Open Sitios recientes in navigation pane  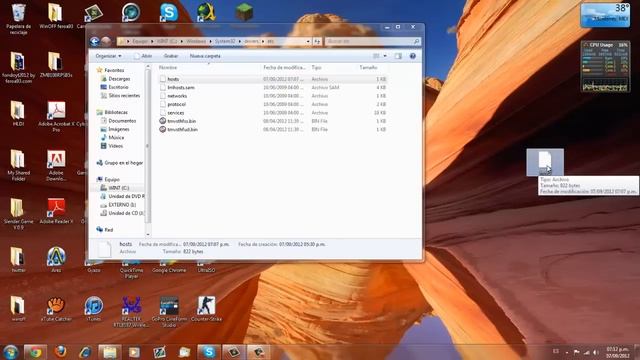(124, 96)
